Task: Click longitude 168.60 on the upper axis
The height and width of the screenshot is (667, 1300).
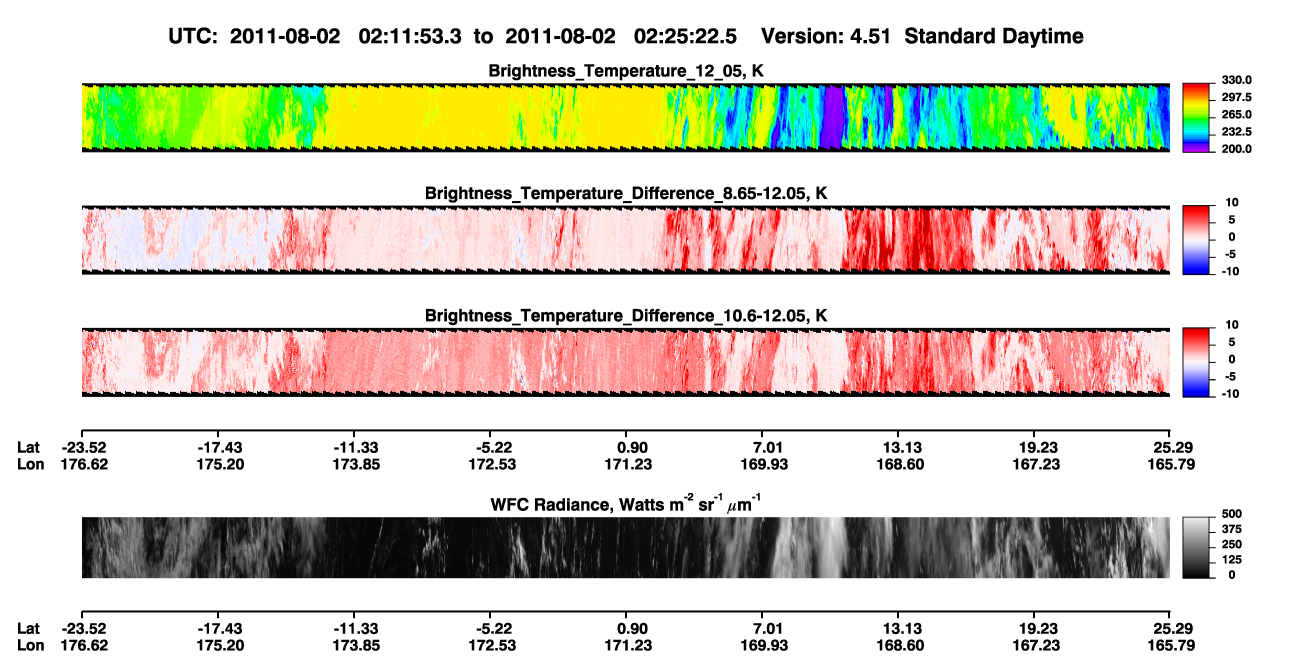Action: tap(898, 464)
